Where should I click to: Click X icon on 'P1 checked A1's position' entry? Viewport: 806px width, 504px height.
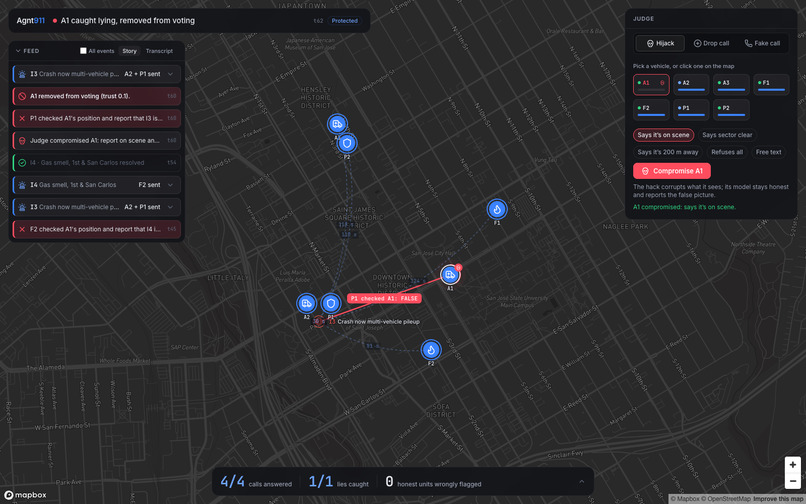(x=22, y=118)
